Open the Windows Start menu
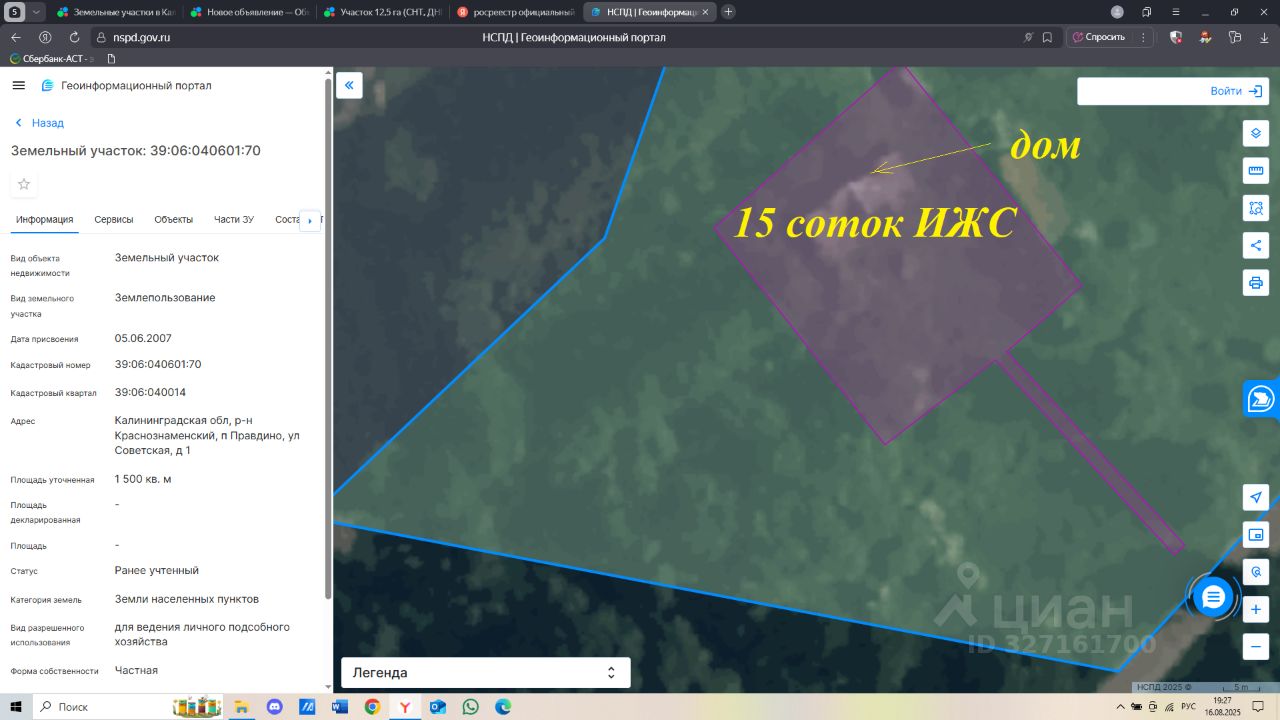 tap(16, 707)
